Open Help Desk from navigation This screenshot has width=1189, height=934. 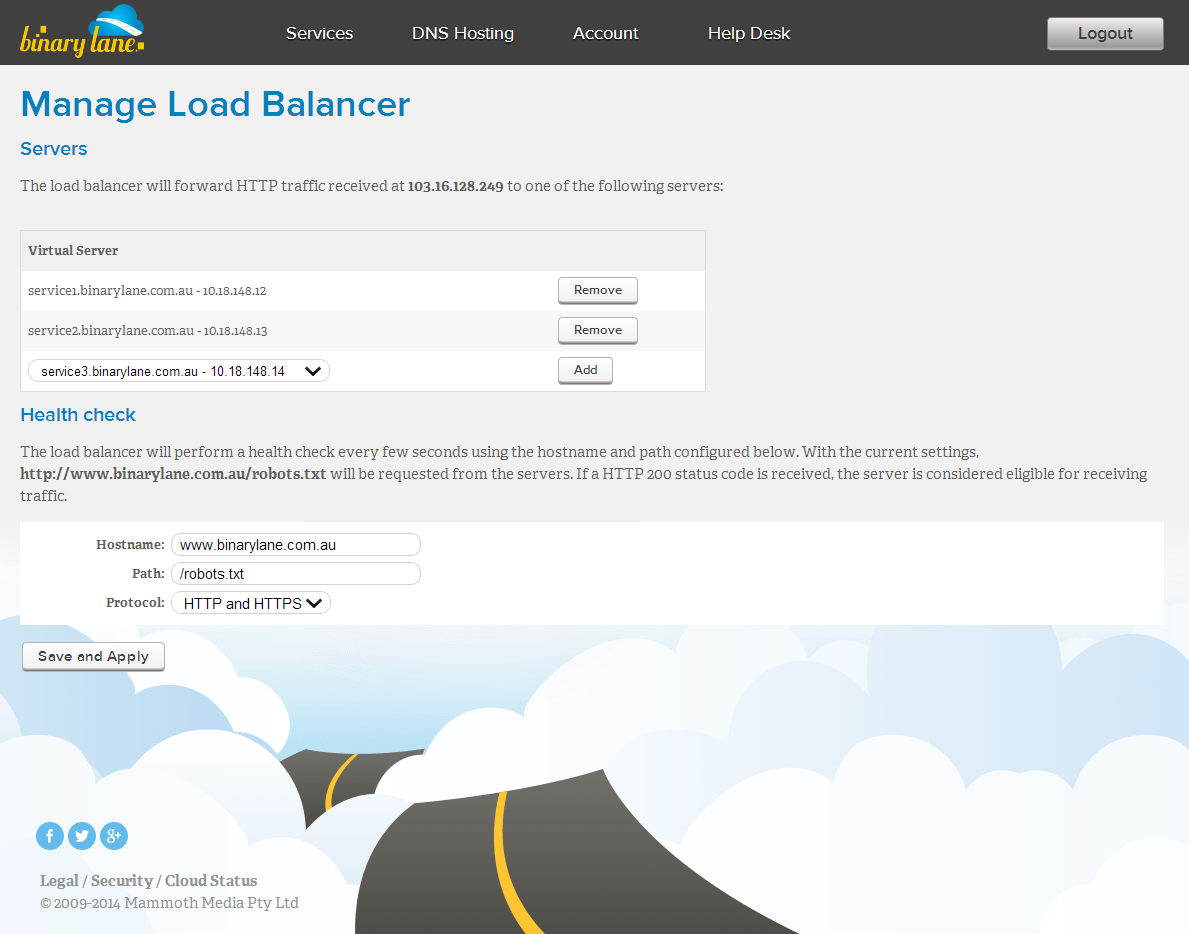click(748, 33)
